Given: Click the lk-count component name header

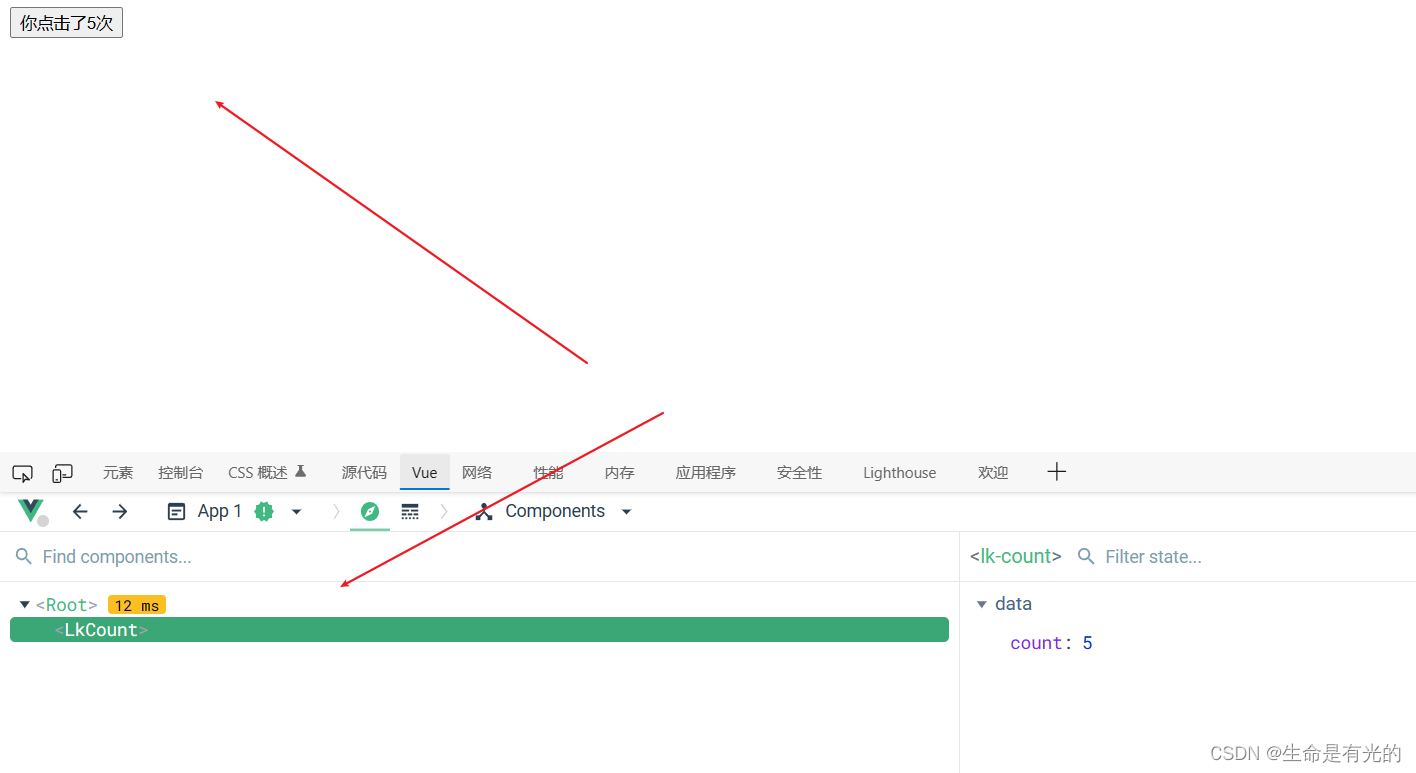Looking at the screenshot, I should 1016,556.
